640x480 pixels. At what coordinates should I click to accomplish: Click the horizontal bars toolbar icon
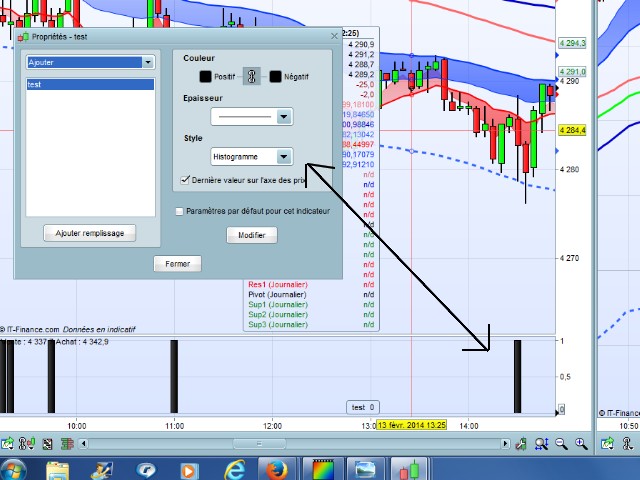[67, 444]
